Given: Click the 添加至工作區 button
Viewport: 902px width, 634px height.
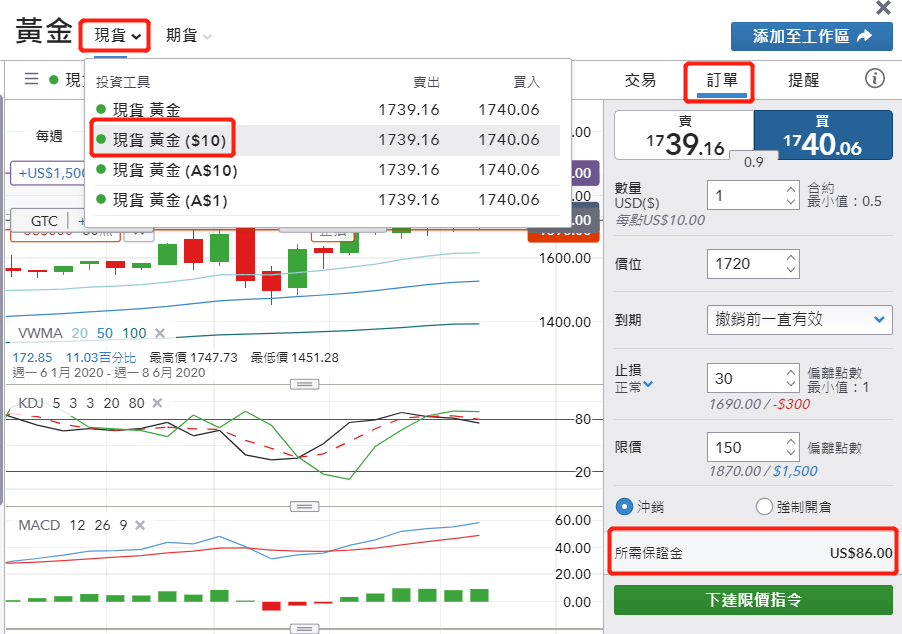Looking at the screenshot, I should pyautogui.click(x=812, y=37).
